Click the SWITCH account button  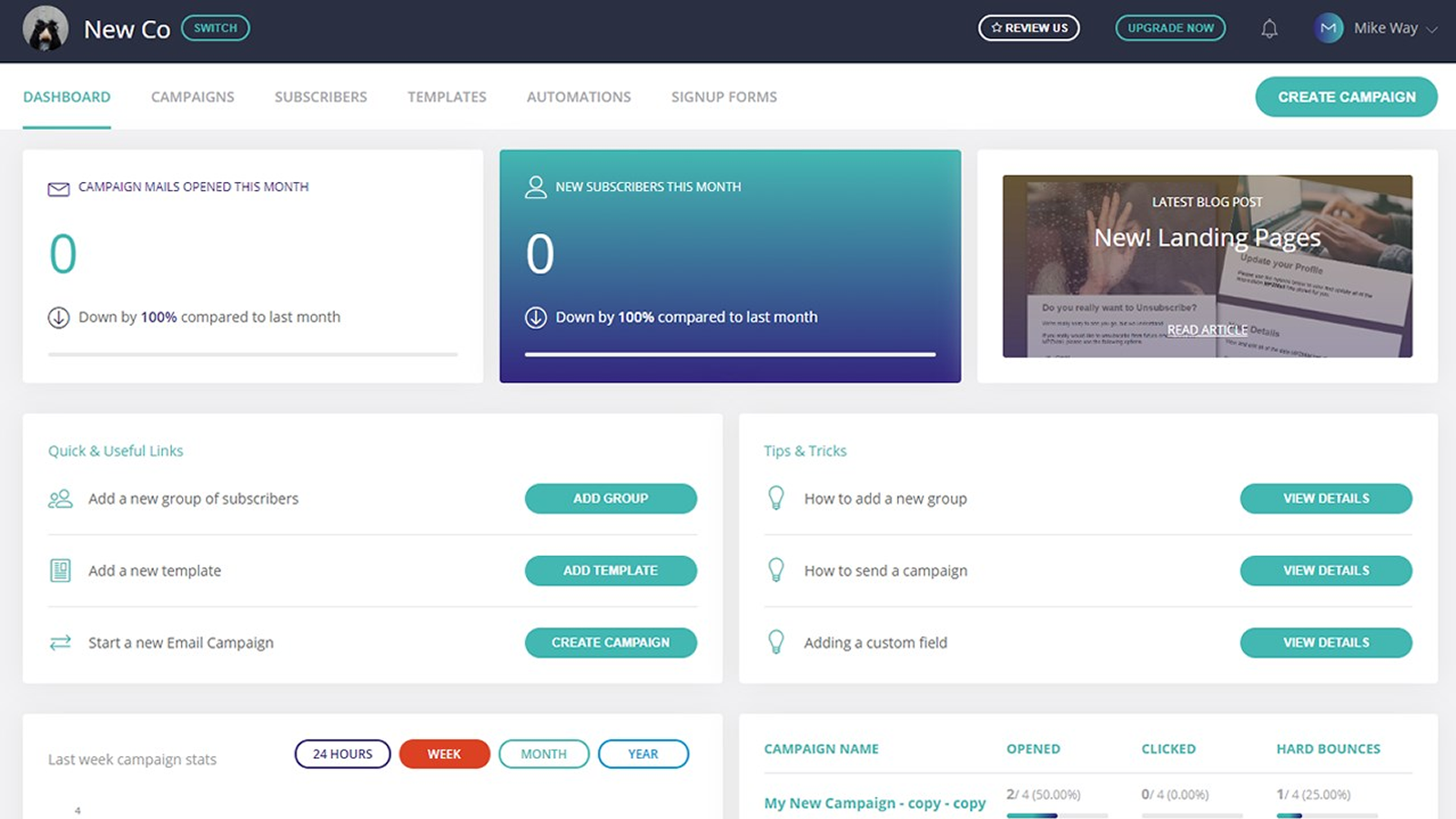coord(216,28)
